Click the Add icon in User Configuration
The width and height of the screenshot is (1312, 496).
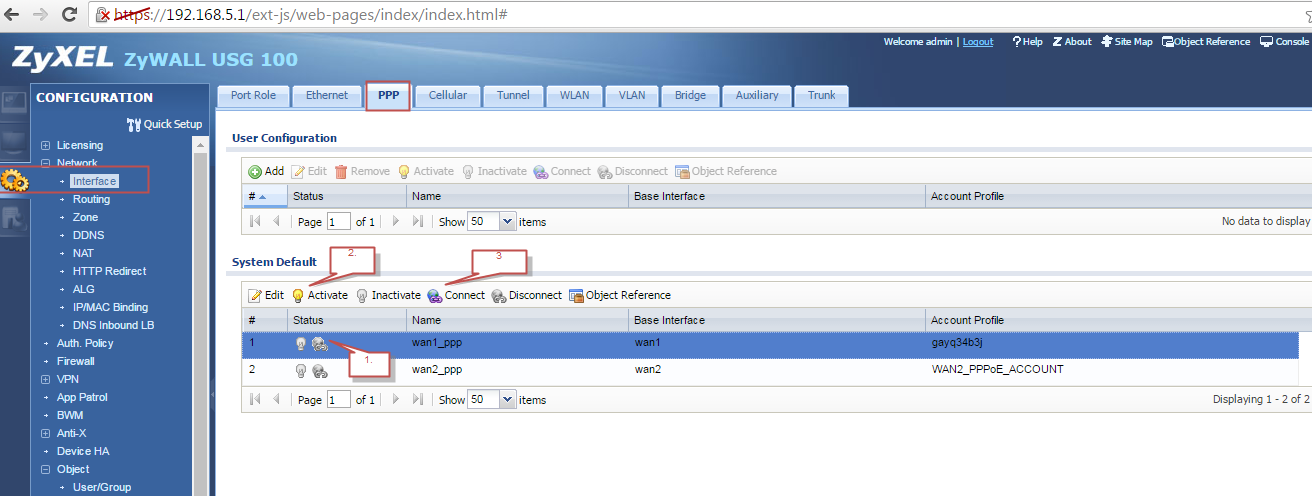click(x=255, y=171)
